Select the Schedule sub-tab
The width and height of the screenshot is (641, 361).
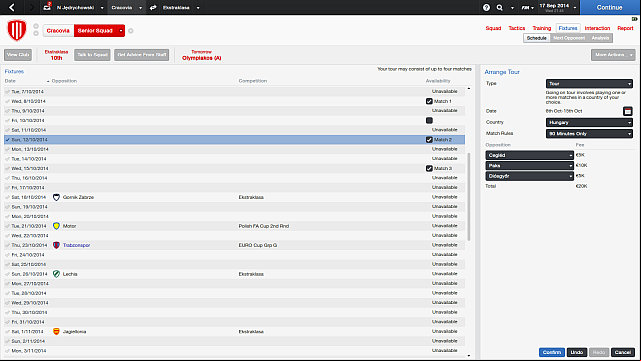536,38
